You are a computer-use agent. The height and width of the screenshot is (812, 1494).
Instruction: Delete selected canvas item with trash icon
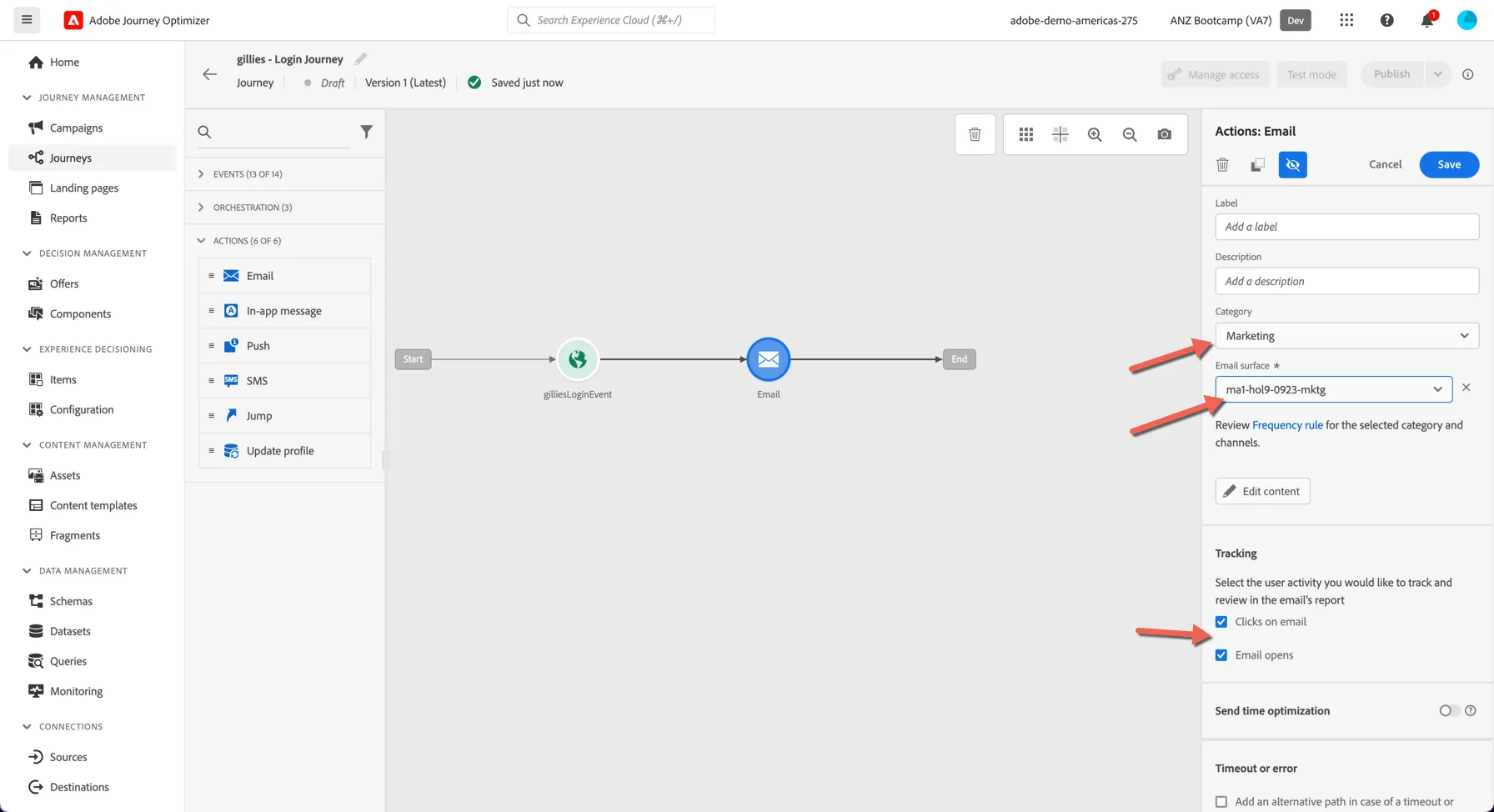coord(975,134)
